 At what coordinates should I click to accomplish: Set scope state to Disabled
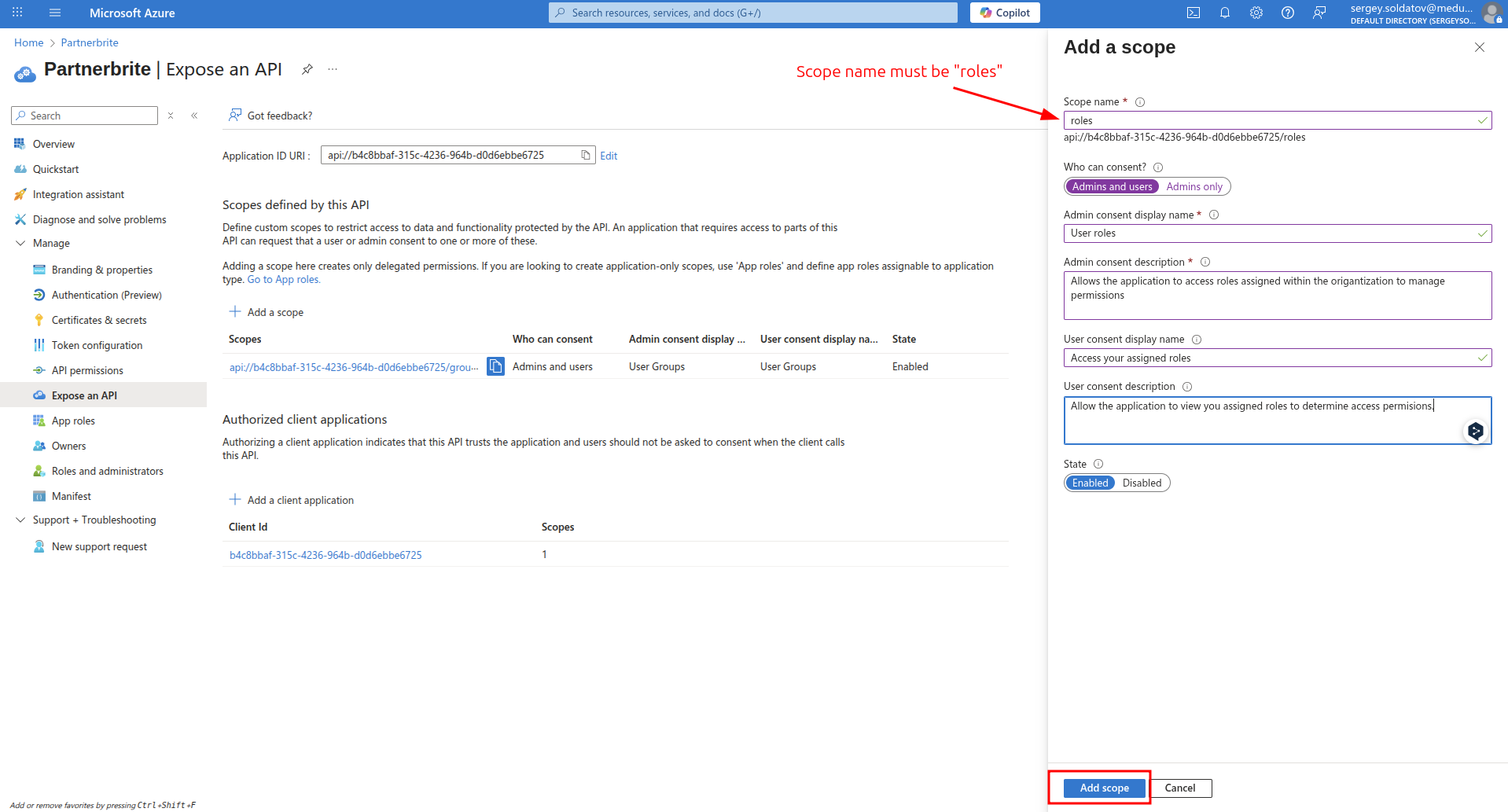pos(1142,483)
